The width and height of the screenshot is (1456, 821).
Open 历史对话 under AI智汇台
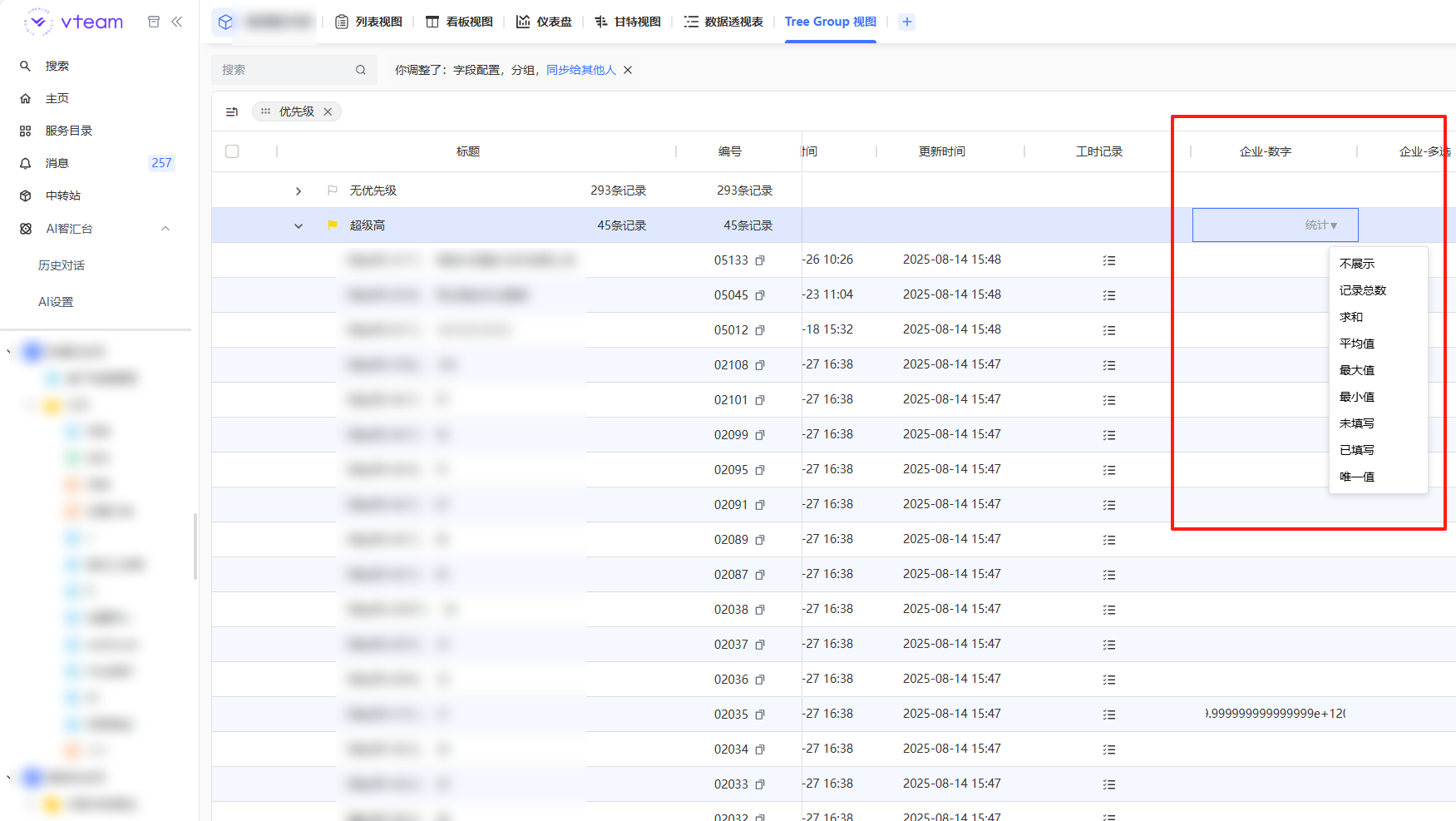(x=62, y=265)
